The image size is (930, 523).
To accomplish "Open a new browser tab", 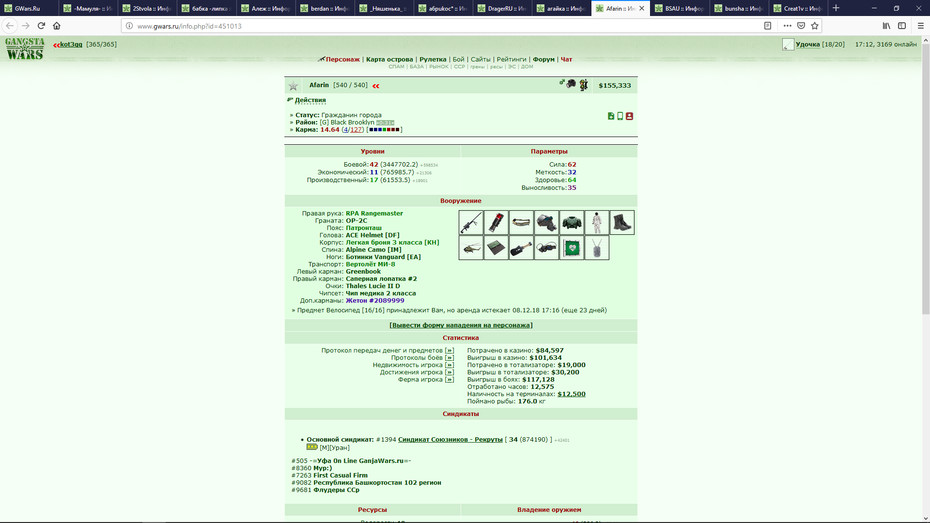I will (836, 8).
